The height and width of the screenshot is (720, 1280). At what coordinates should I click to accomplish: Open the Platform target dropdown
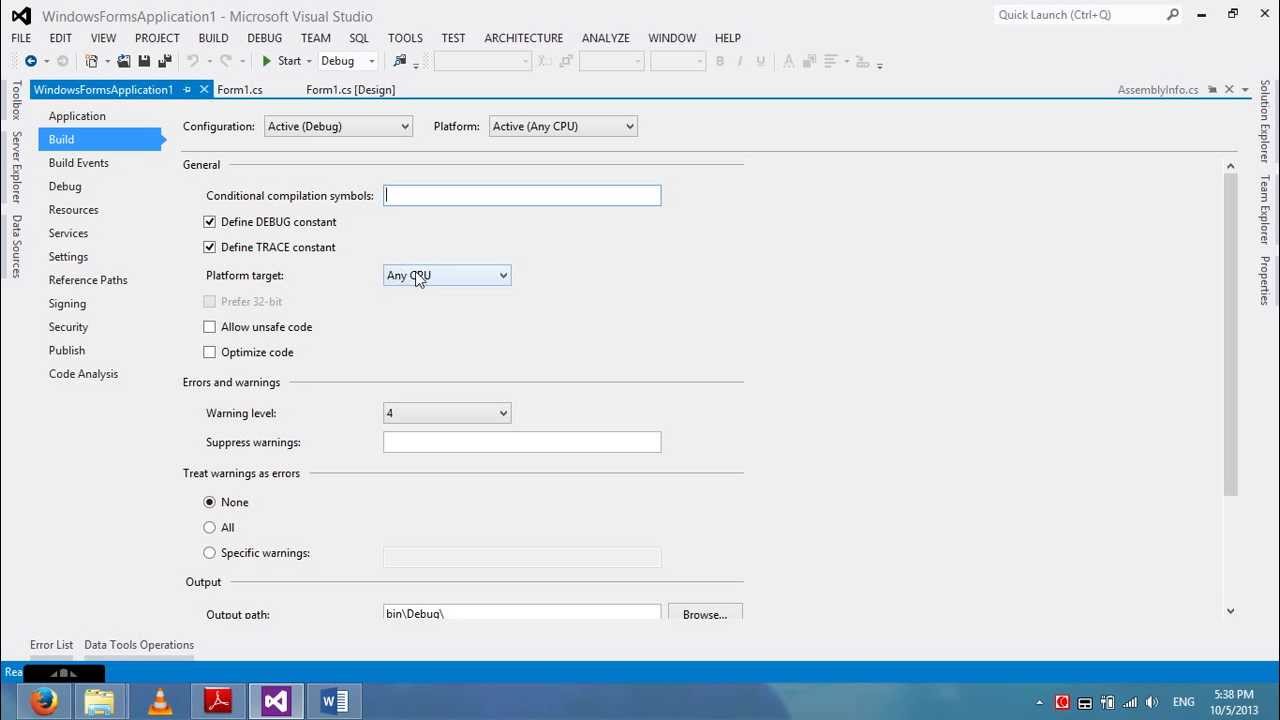click(x=447, y=275)
